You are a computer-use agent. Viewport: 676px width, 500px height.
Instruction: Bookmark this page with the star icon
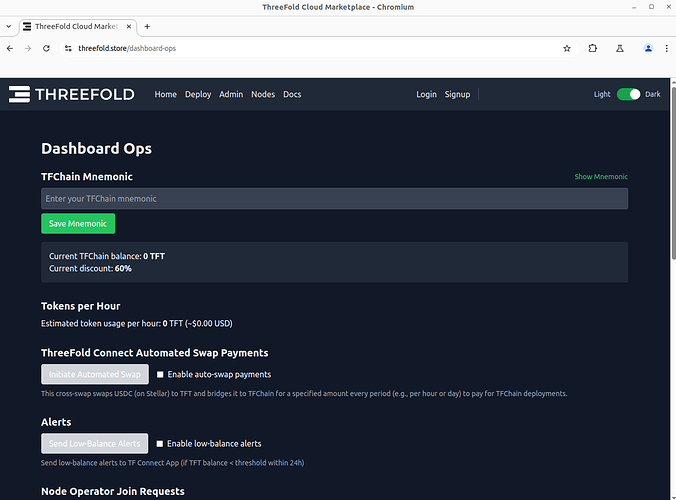click(567, 48)
